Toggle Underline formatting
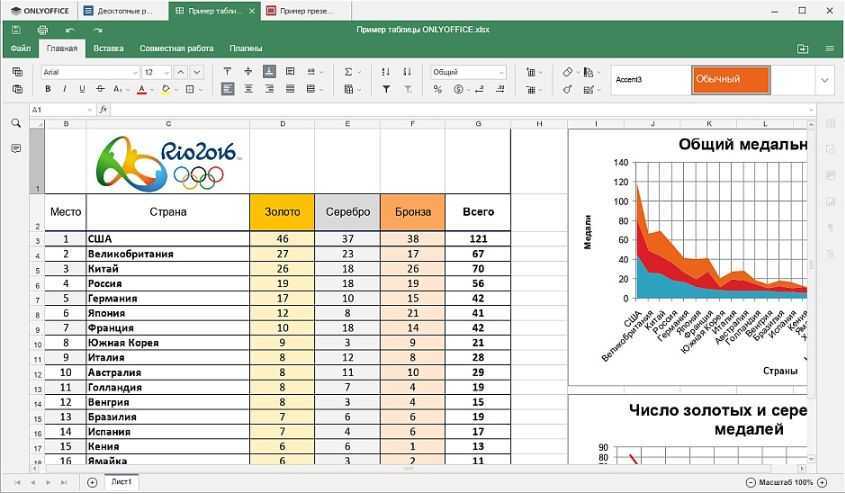Image resolution: width=845 pixels, height=494 pixels. 82,89
